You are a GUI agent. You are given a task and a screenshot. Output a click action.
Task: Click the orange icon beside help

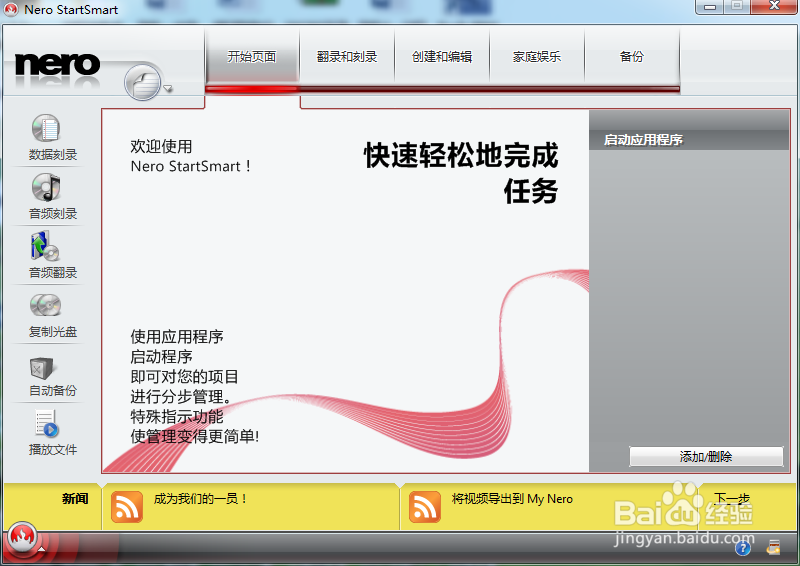tap(773, 548)
